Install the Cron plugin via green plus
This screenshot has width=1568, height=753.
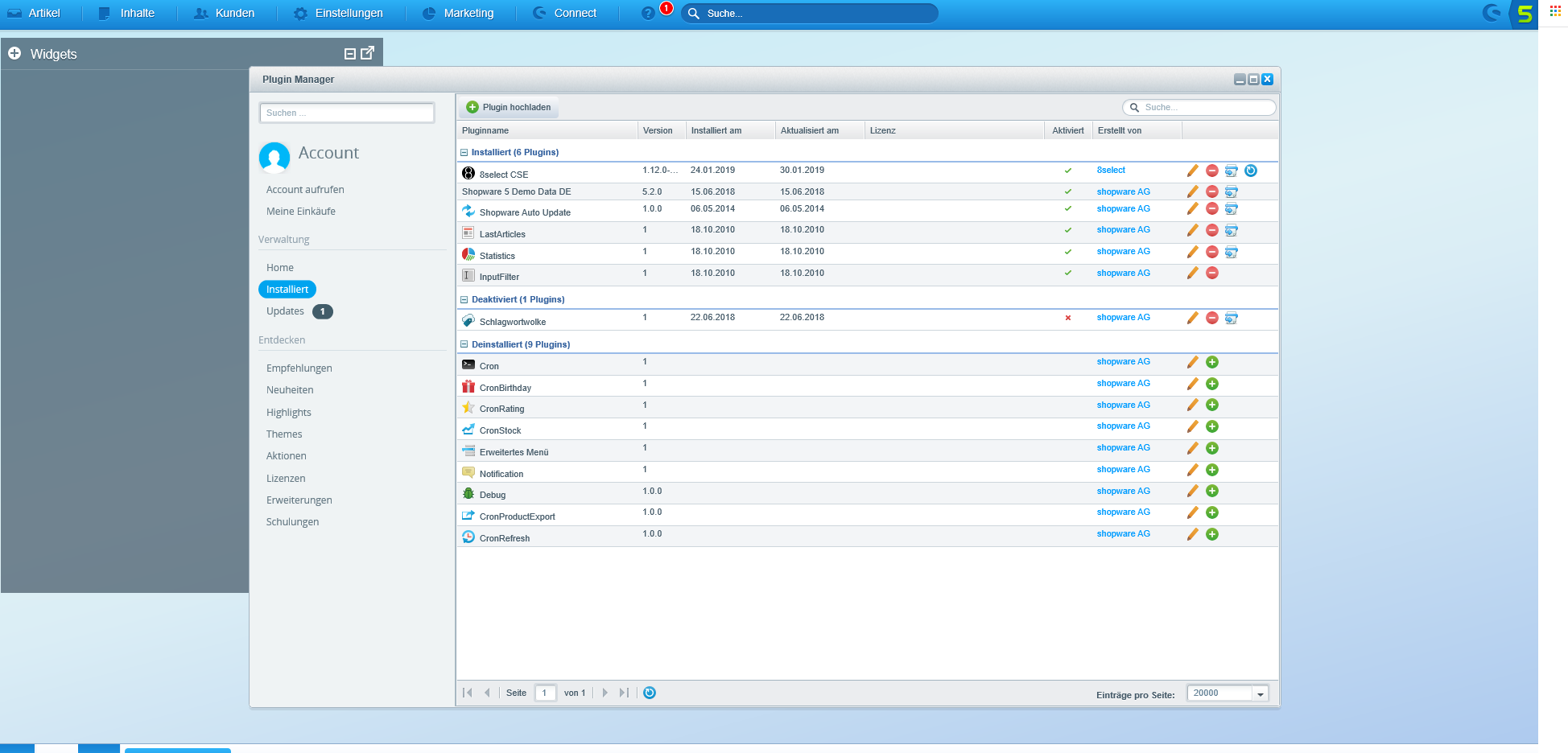(x=1211, y=363)
